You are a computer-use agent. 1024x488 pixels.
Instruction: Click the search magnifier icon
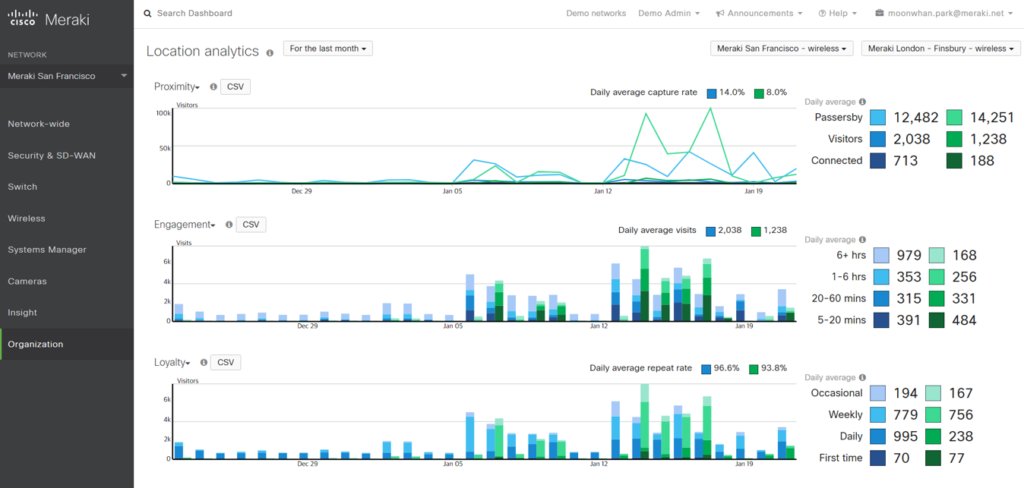pos(148,13)
